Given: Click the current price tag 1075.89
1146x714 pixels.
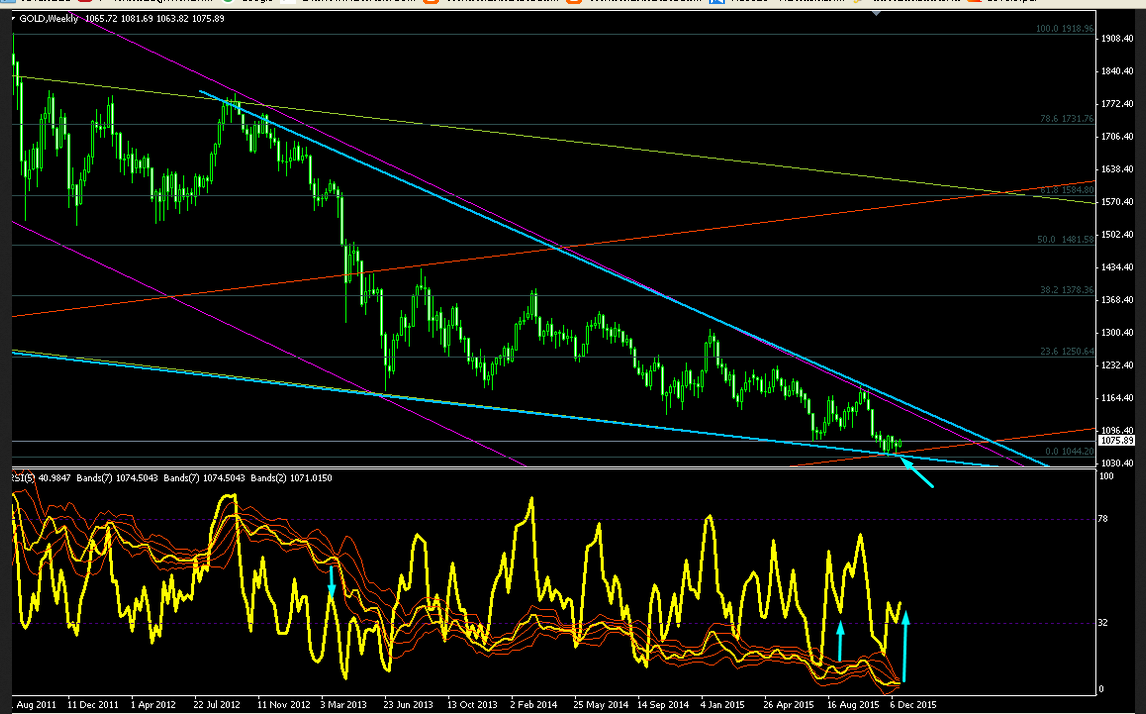Looking at the screenshot, I should 1117,441.
